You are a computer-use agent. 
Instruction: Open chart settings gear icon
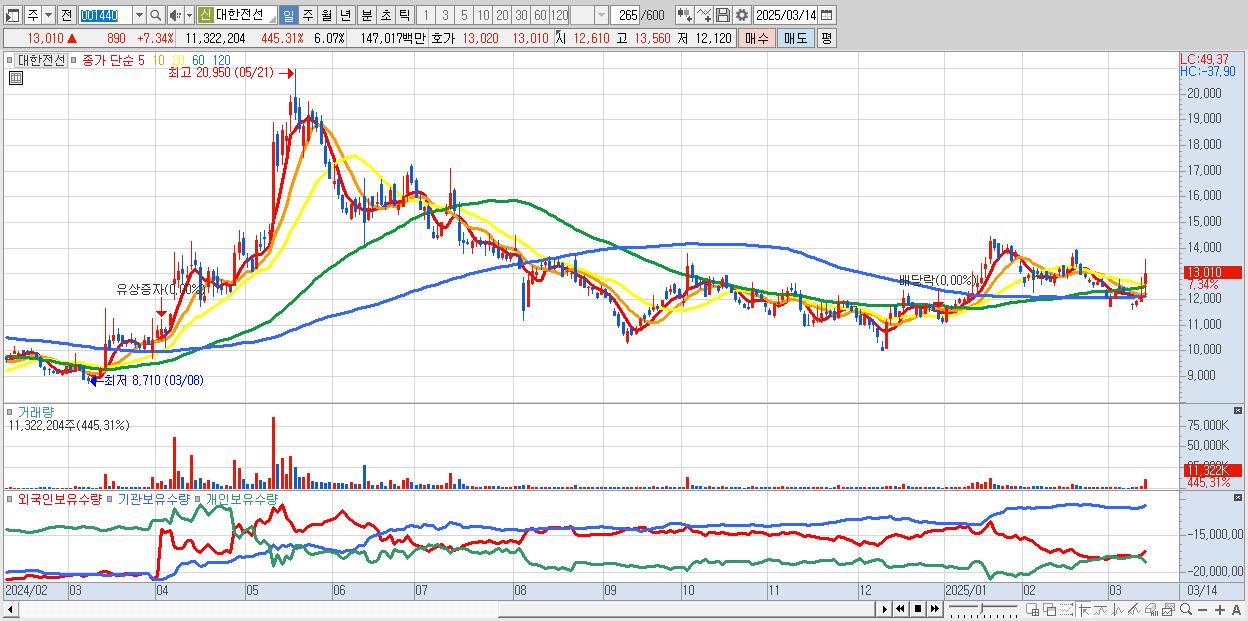click(742, 15)
